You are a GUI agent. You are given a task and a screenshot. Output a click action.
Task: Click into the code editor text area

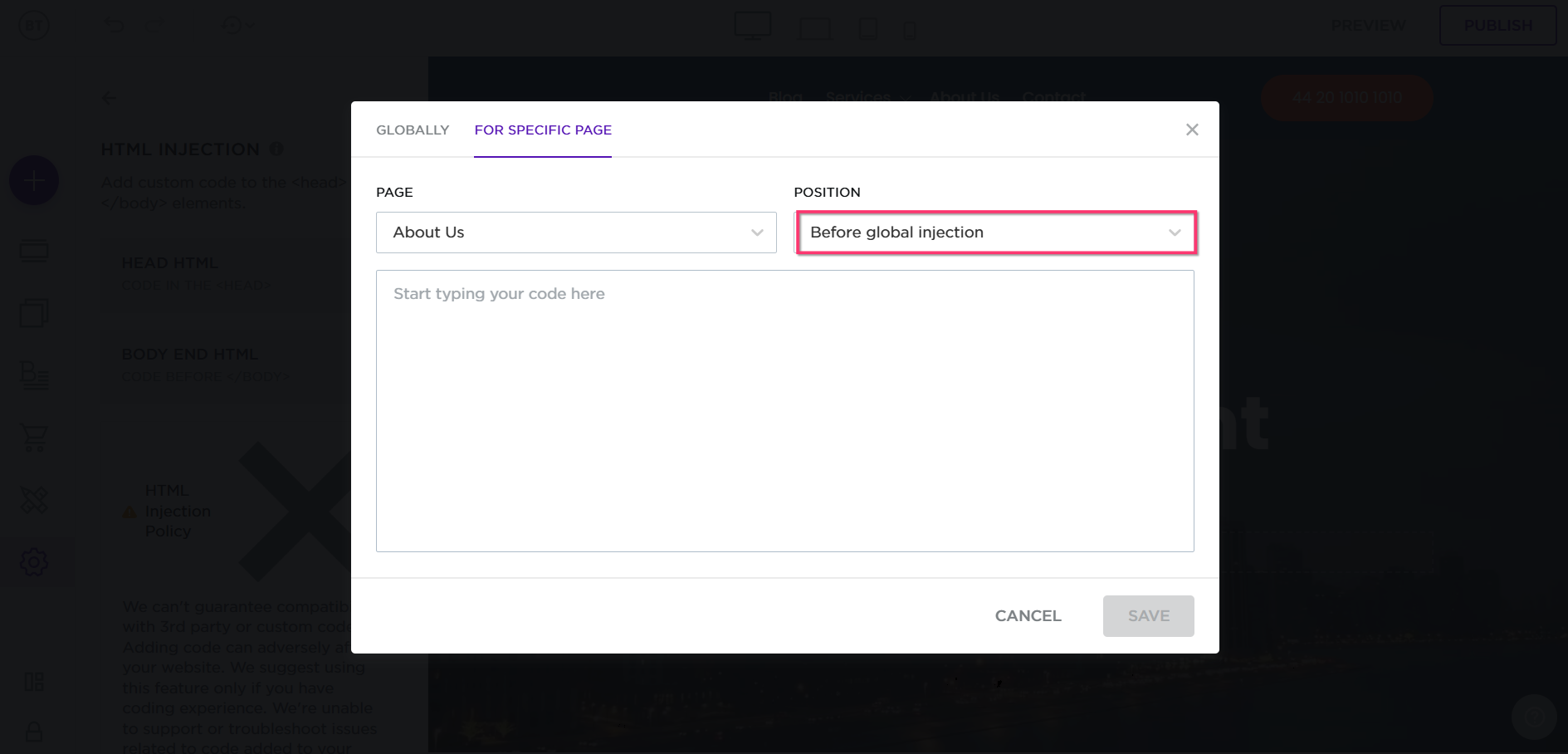[785, 411]
